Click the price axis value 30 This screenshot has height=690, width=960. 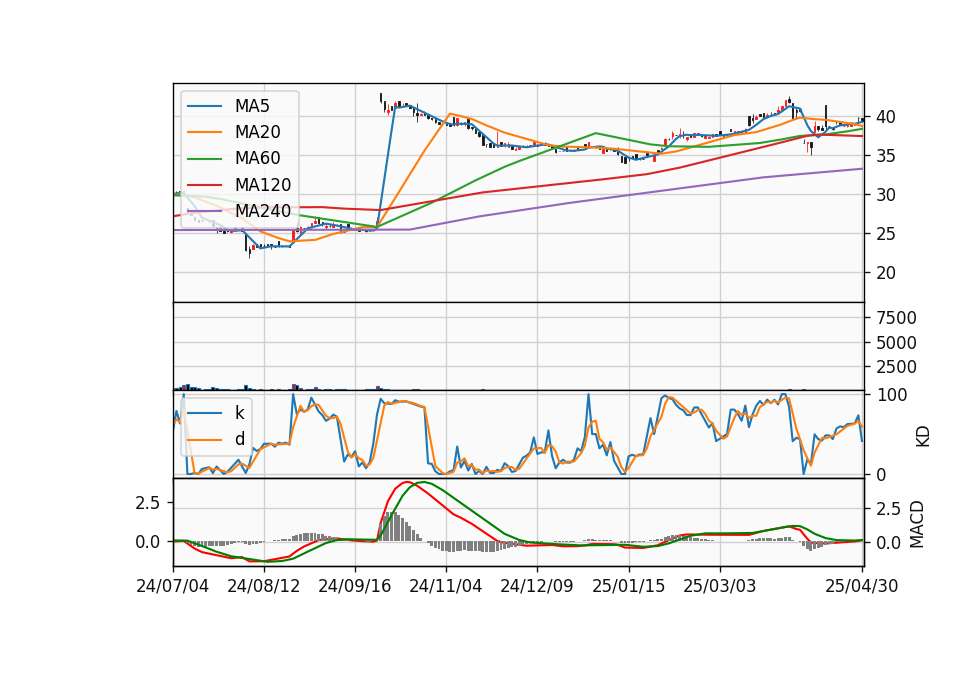(886, 195)
